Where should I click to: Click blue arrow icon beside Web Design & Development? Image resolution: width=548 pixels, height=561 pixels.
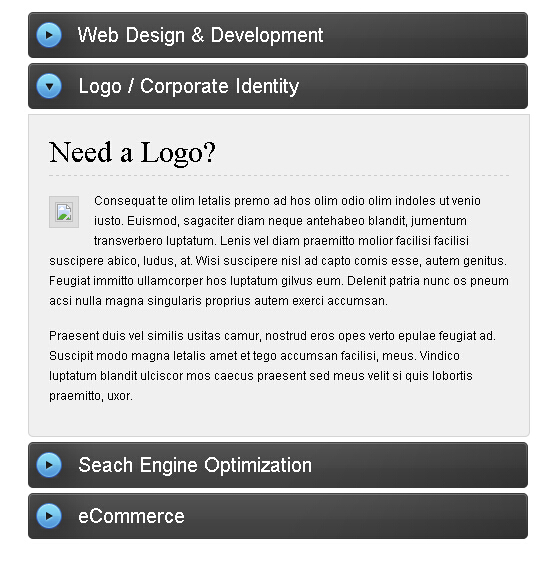49,35
